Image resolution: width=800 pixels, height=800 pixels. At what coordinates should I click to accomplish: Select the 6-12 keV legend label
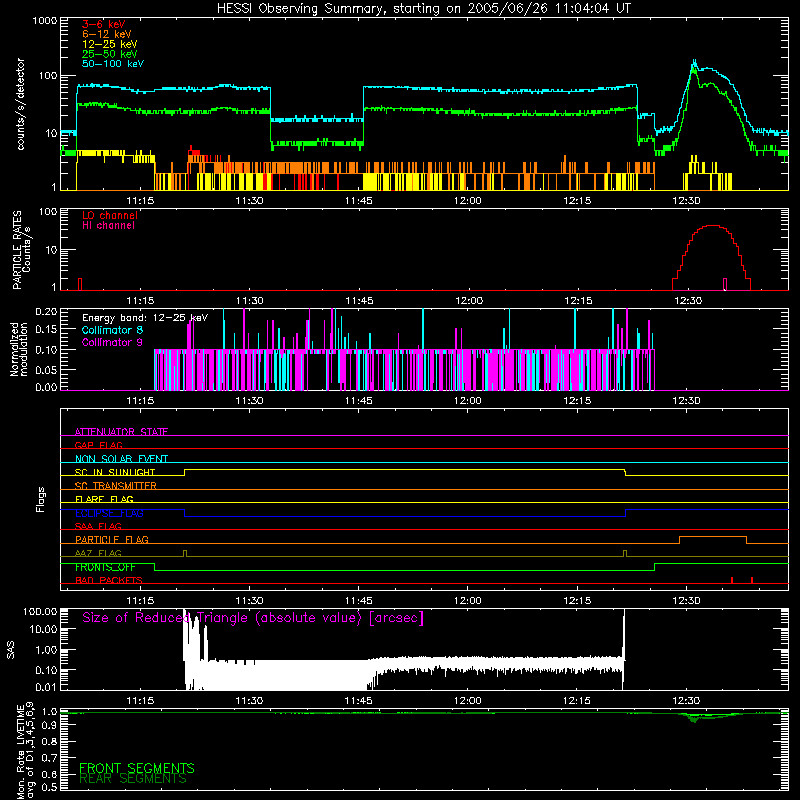(x=106, y=34)
